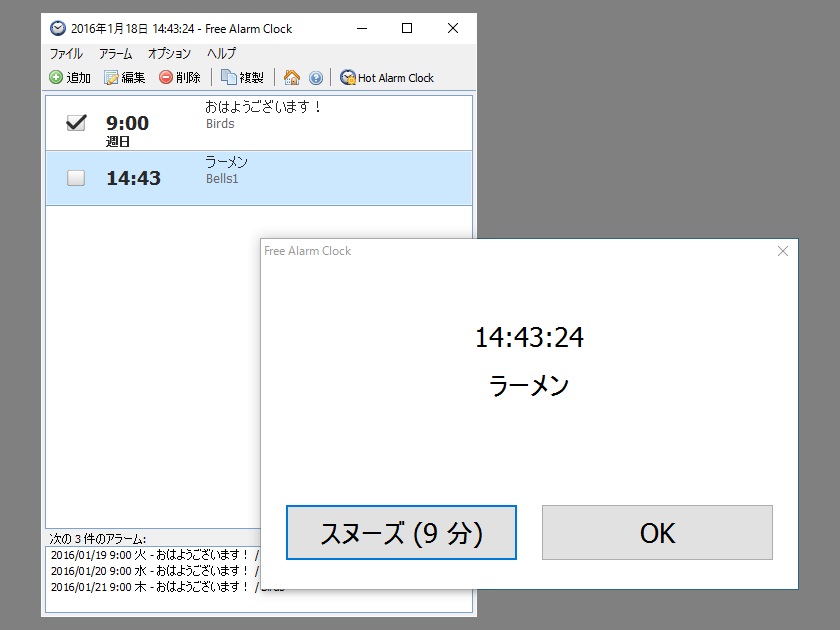Open the ヘルプ menu

coord(219,53)
